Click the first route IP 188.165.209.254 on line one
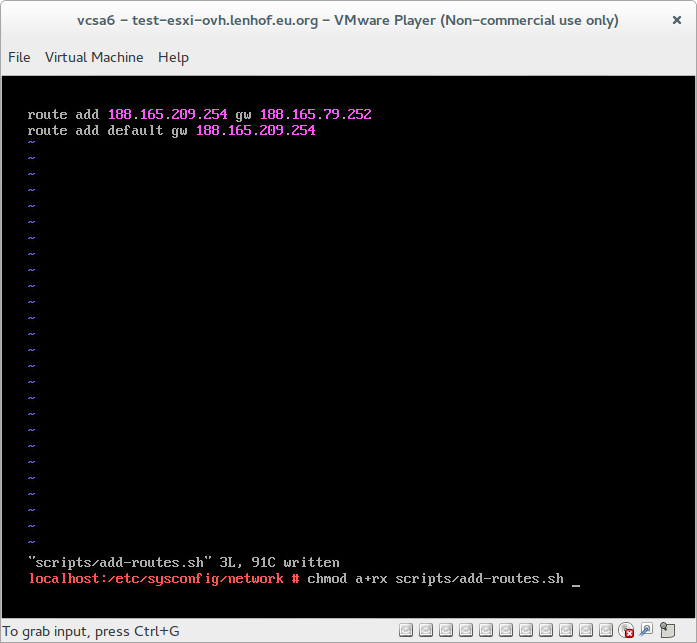 (168, 115)
